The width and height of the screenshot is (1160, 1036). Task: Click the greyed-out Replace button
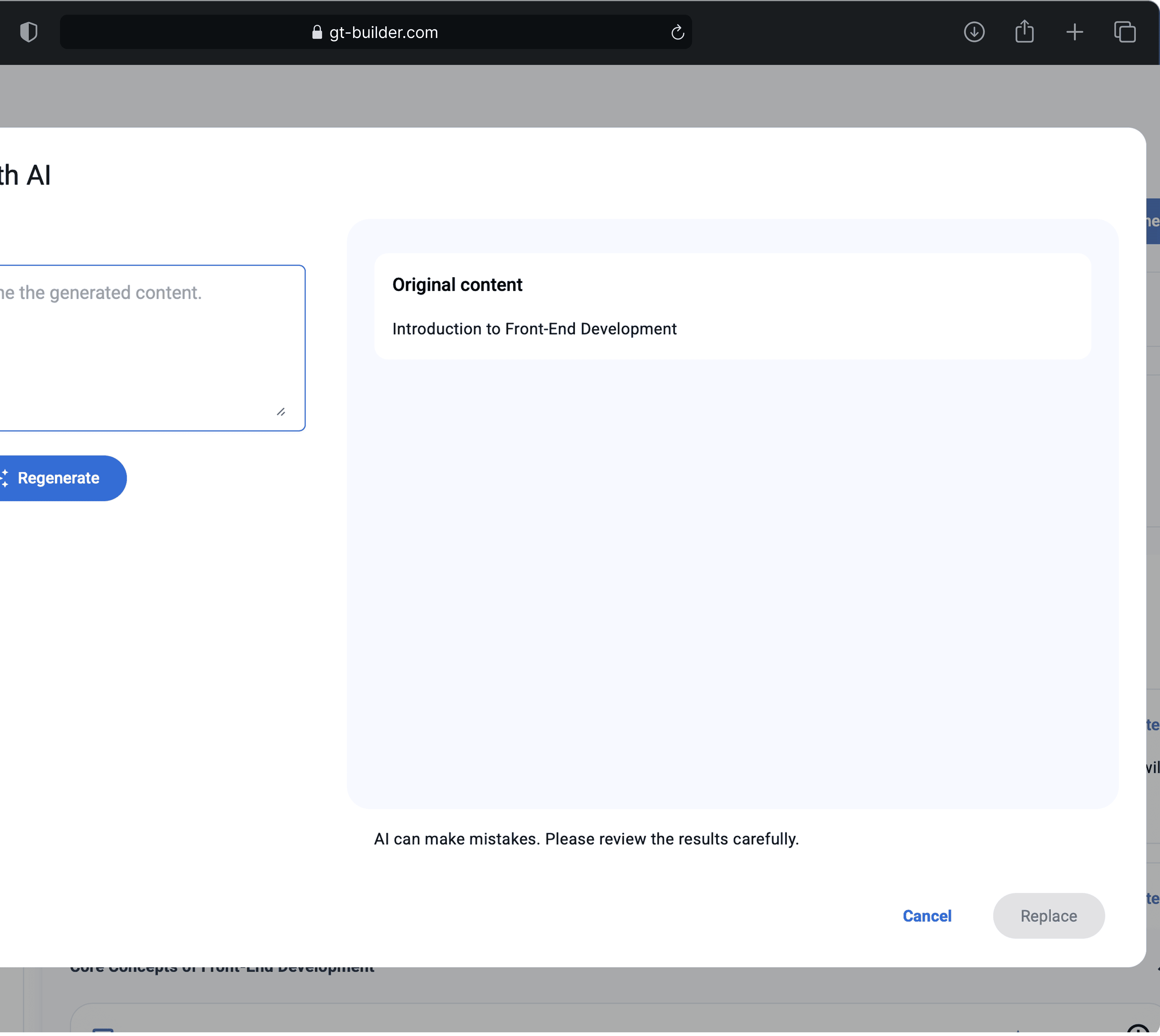[1049, 916]
